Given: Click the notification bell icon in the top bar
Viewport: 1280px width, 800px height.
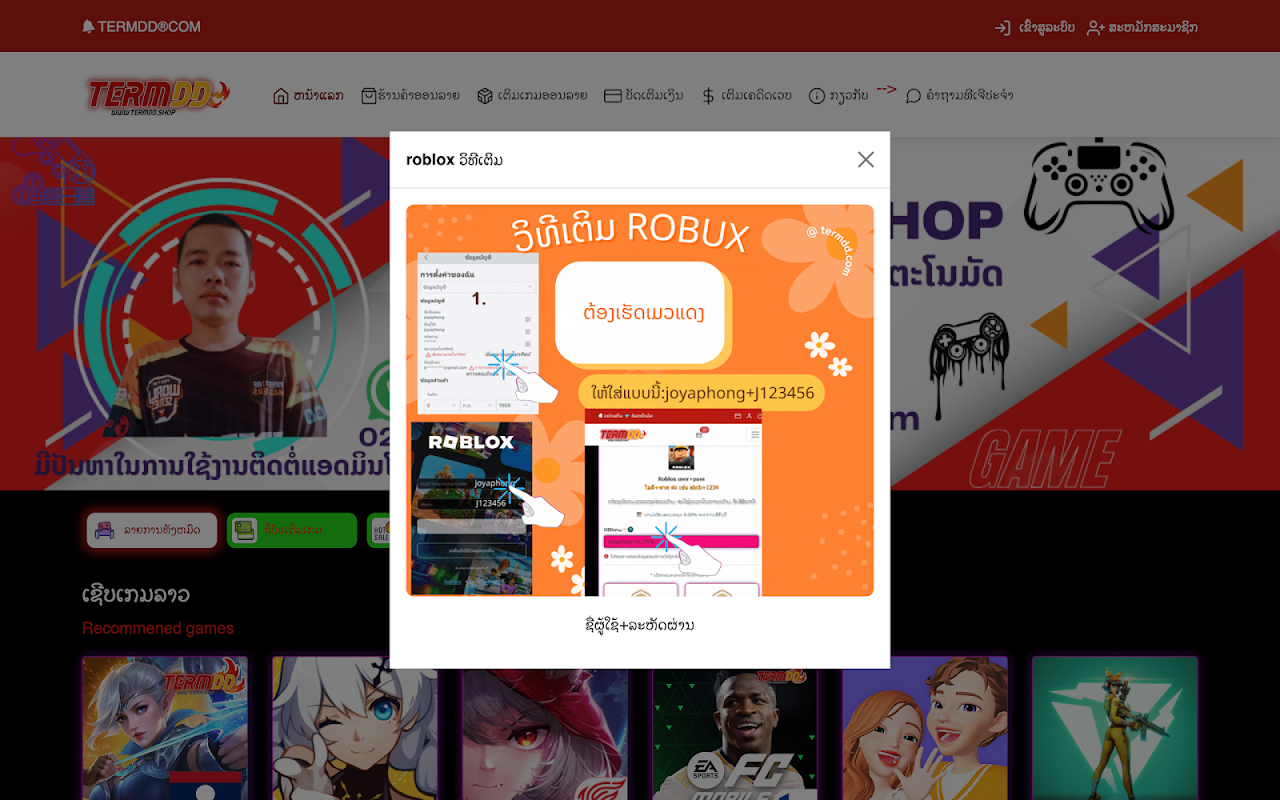Looking at the screenshot, I should point(88,27).
